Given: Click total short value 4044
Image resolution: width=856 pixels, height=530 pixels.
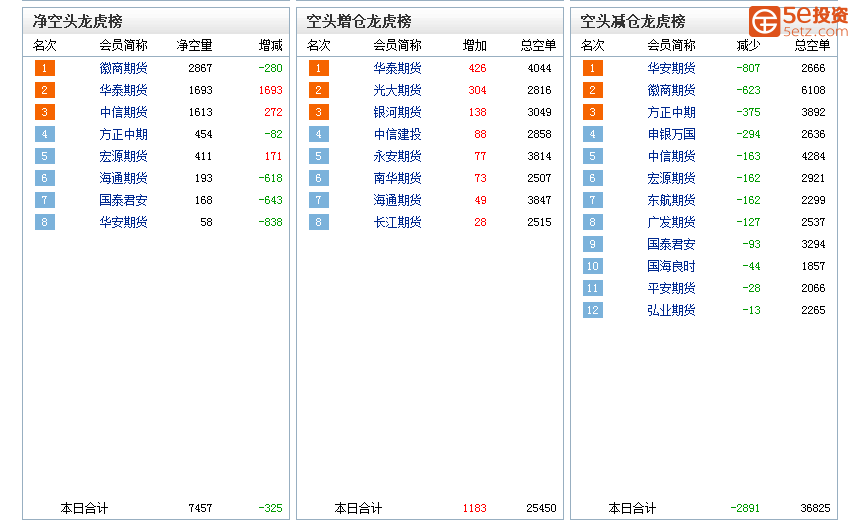Looking at the screenshot, I should 539,68.
